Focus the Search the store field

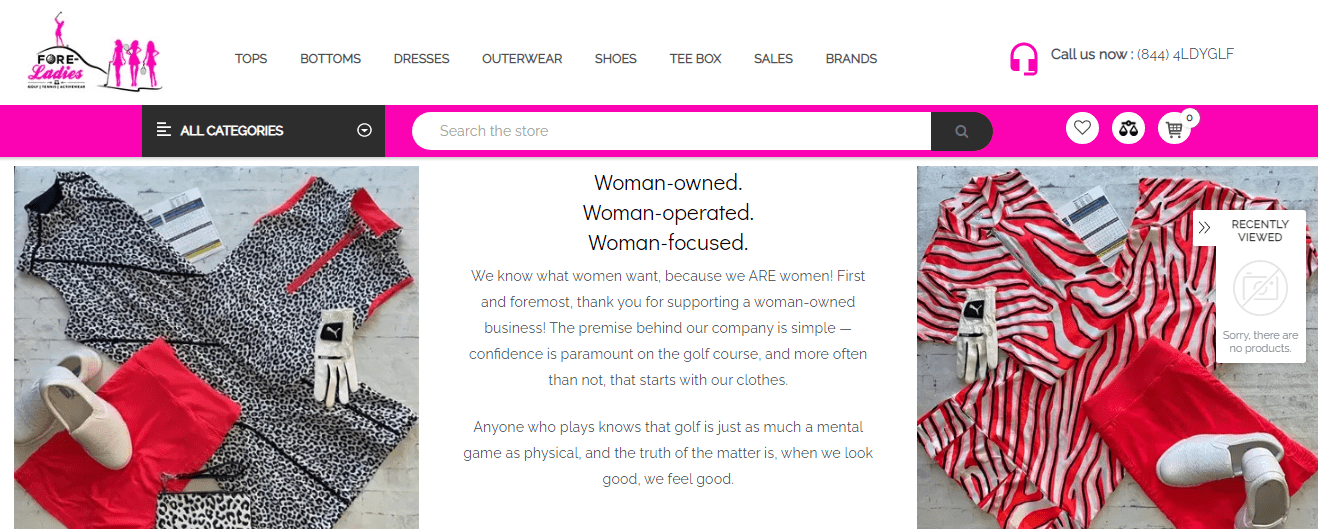coord(670,131)
